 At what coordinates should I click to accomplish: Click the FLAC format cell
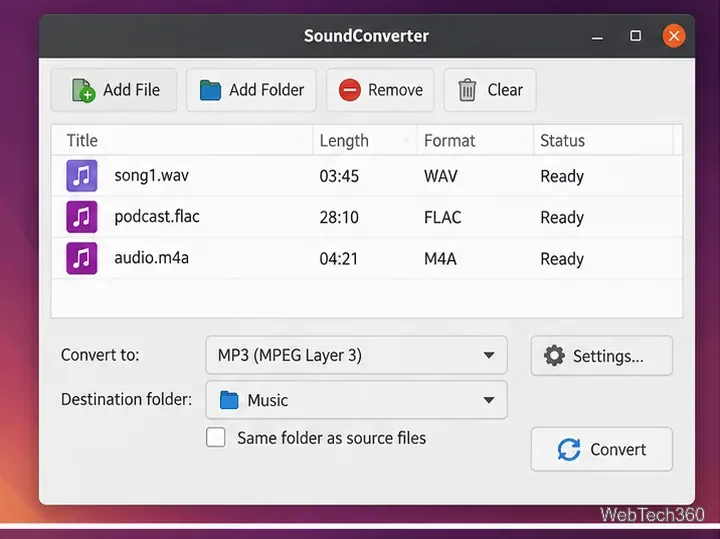(x=443, y=217)
